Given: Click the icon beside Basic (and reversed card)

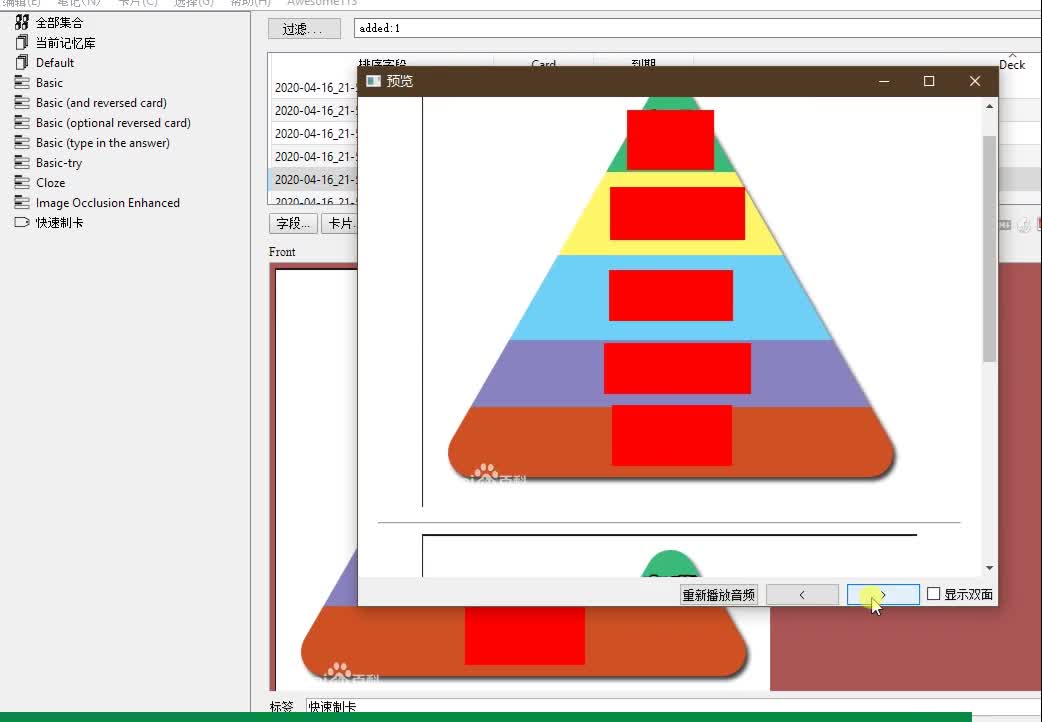Looking at the screenshot, I should 22,102.
